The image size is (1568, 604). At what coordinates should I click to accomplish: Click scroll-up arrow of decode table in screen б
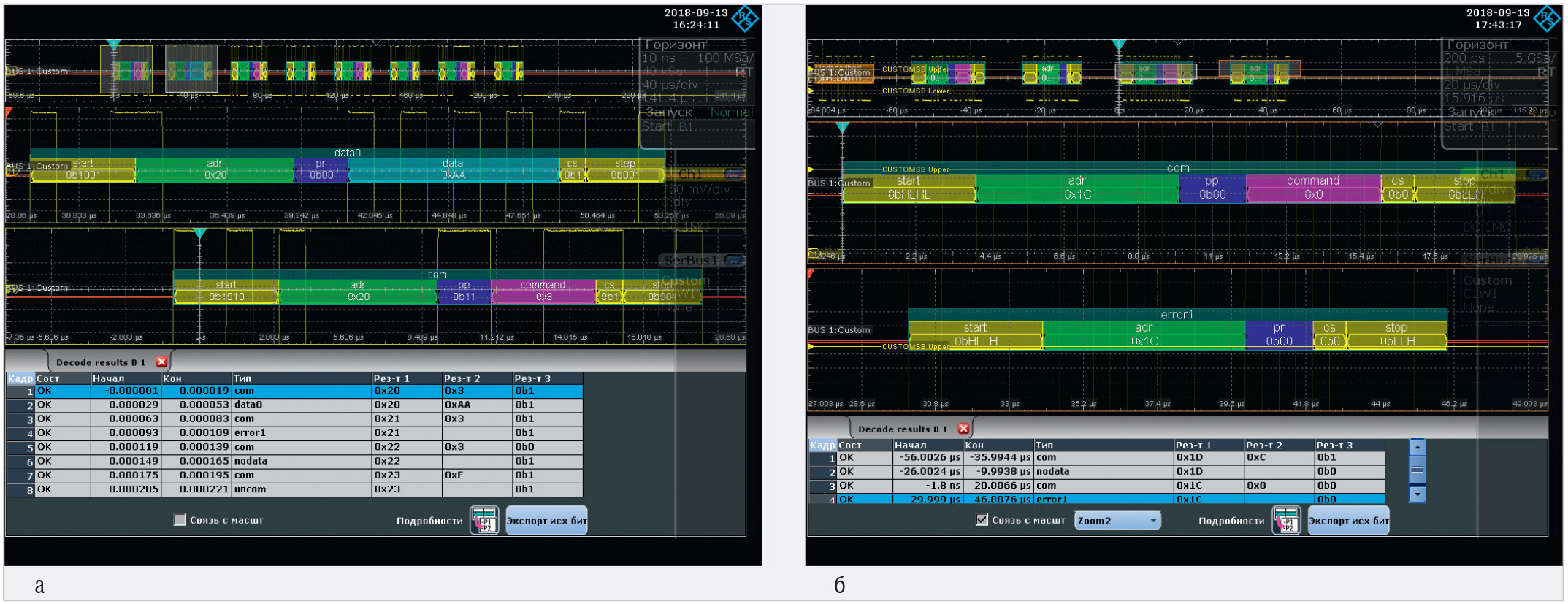pos(1417,447)
